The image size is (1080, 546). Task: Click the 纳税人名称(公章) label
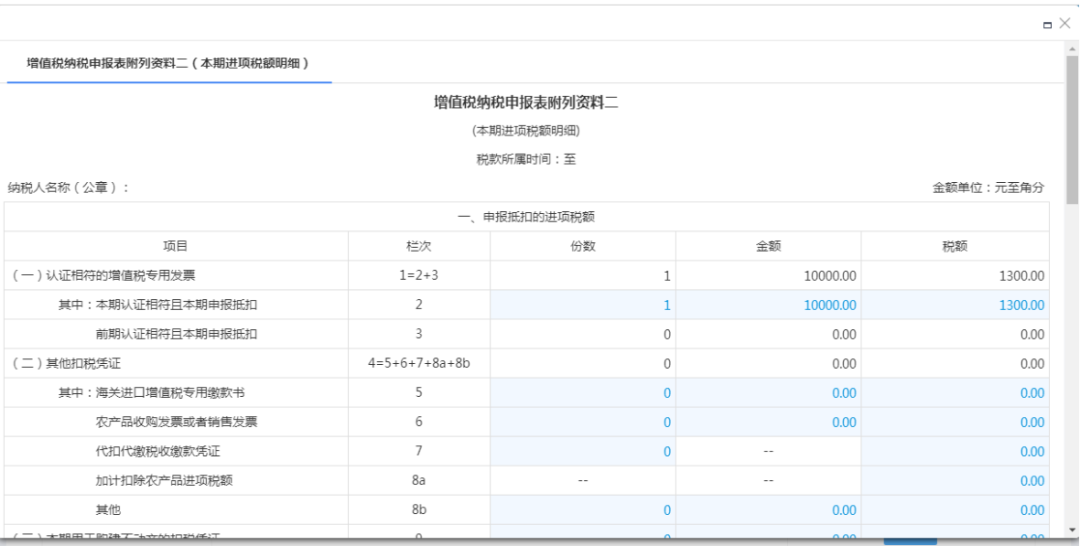coord(68,188)
